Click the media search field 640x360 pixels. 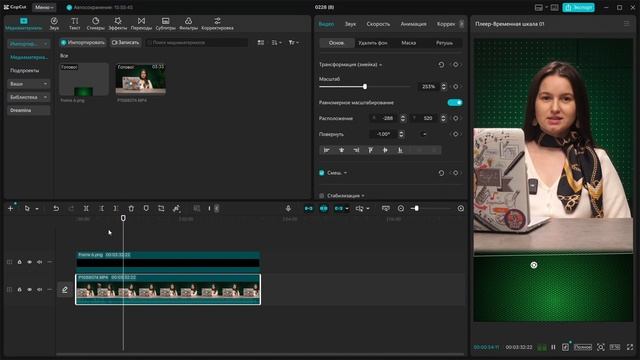pyautogui.click(x=197, y=42)
